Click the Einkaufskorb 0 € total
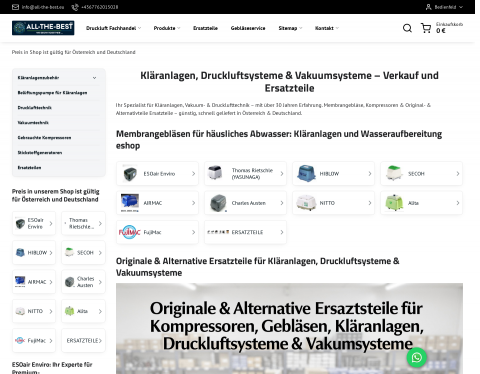Viewport: 480px width, 374px height. [x=449, y=28]
